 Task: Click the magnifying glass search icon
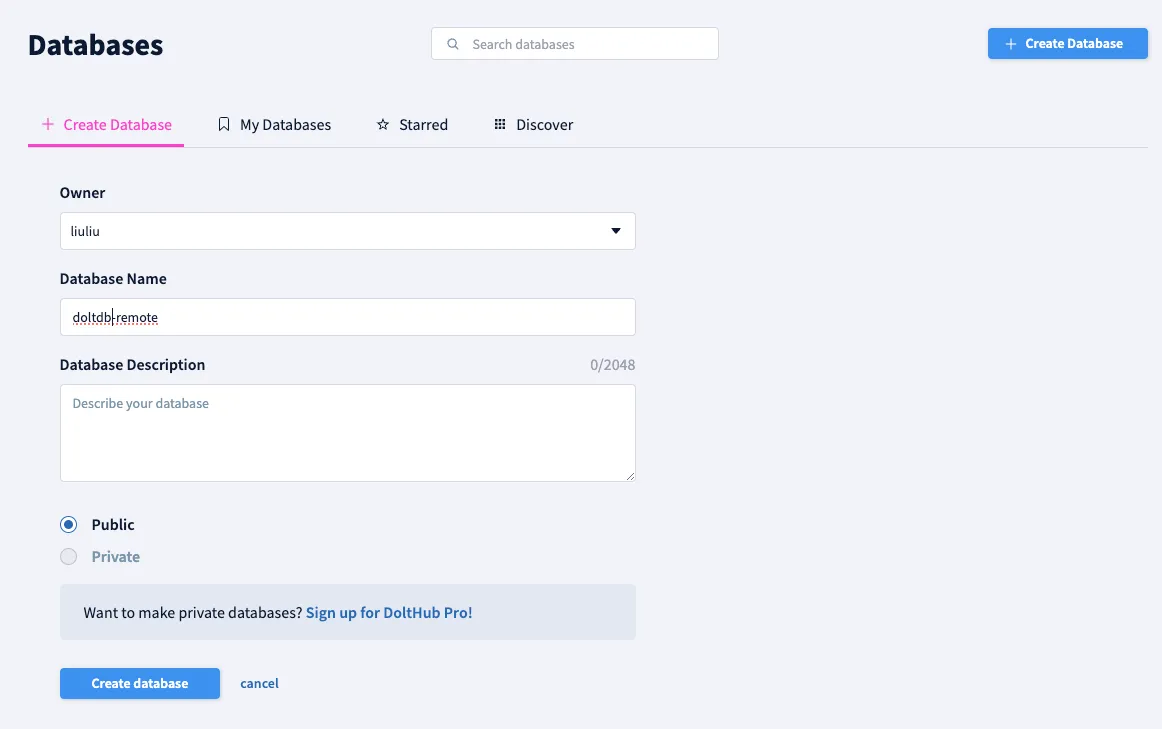tap(452, 44)
